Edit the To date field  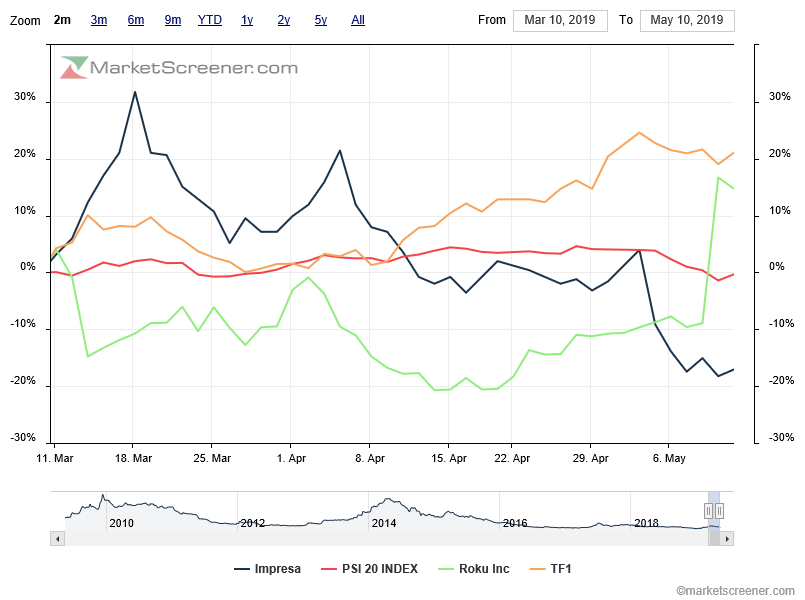(x=687, y=21)
